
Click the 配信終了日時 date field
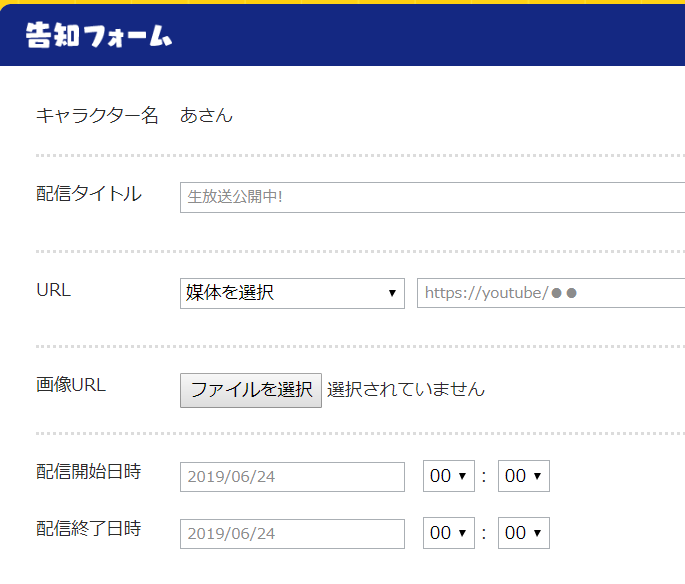click(292, 534)
